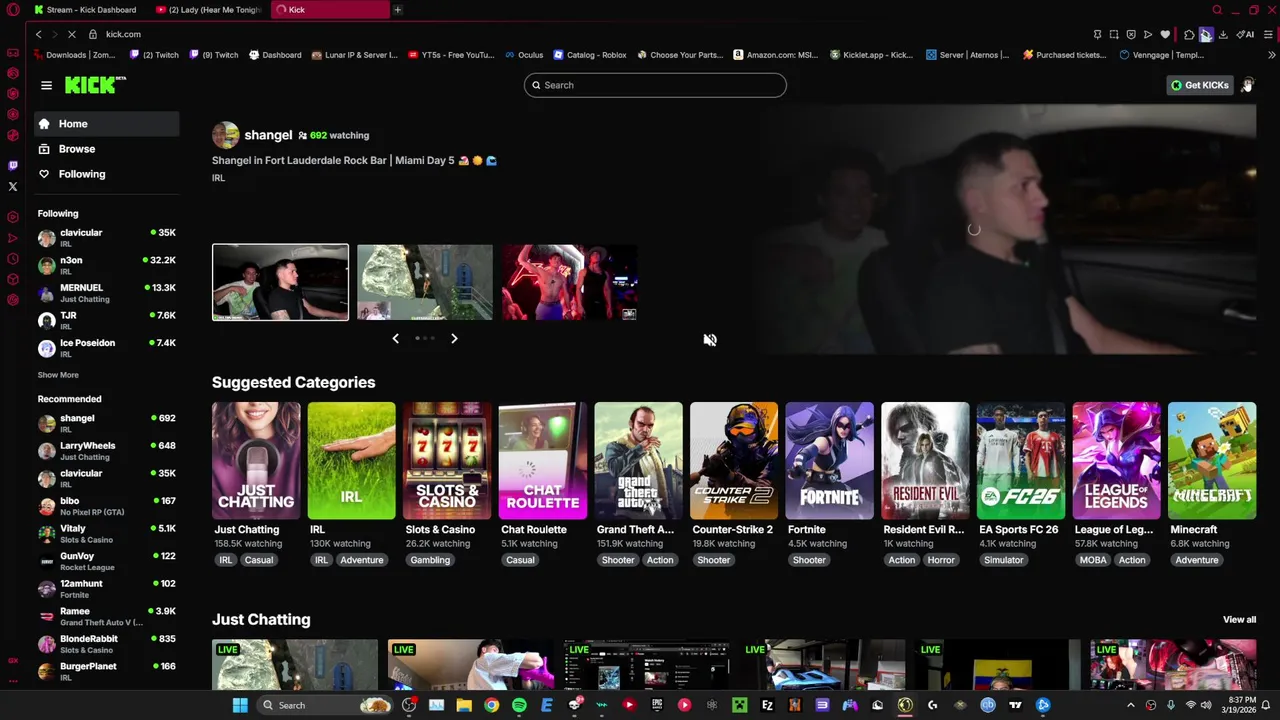
Task: Open Following in sidebar
Action: pyautogui.click(x=107, y=174)
